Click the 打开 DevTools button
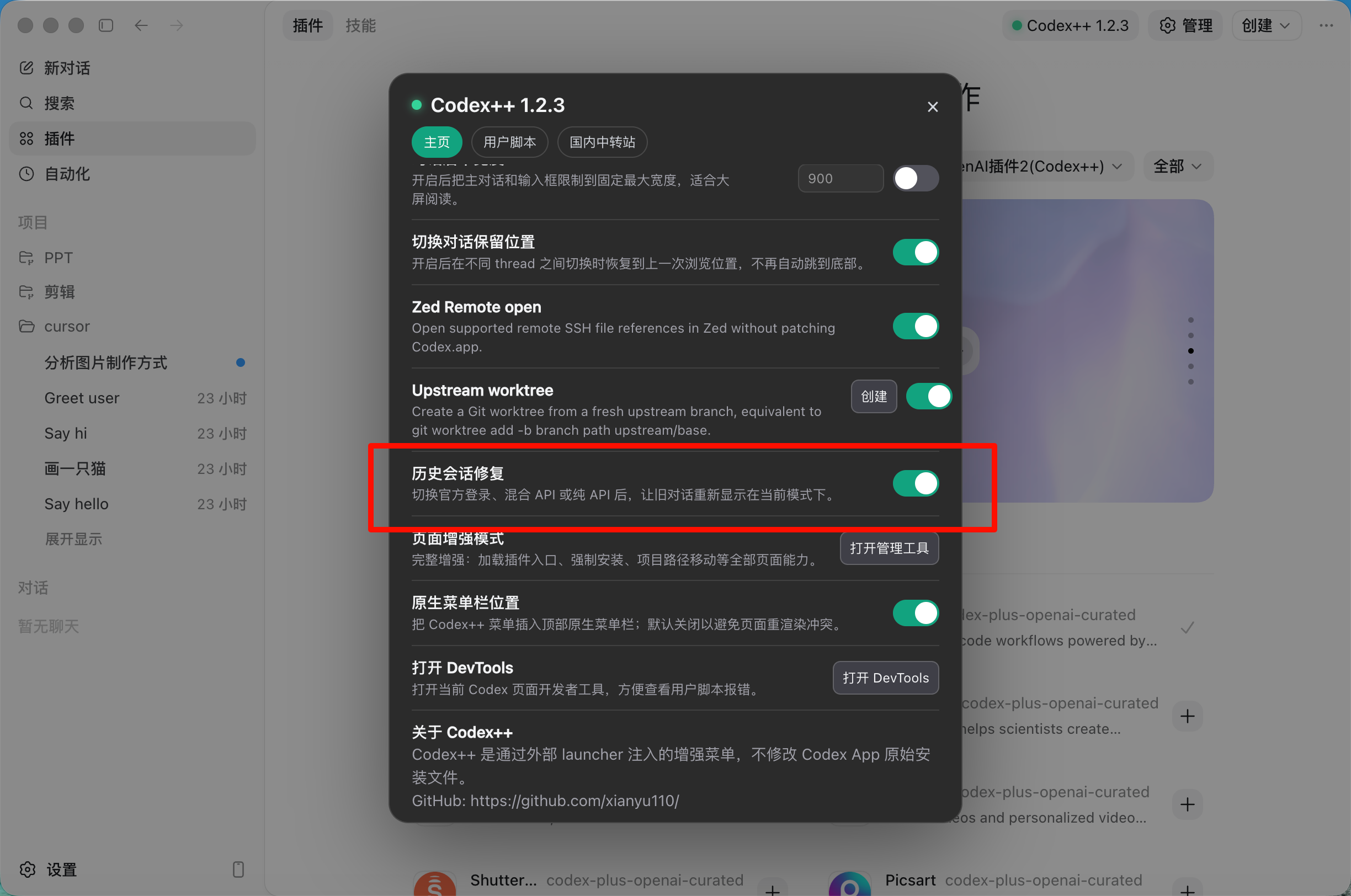The width and height of the screenshot is (1351, 896). point(885,678)
